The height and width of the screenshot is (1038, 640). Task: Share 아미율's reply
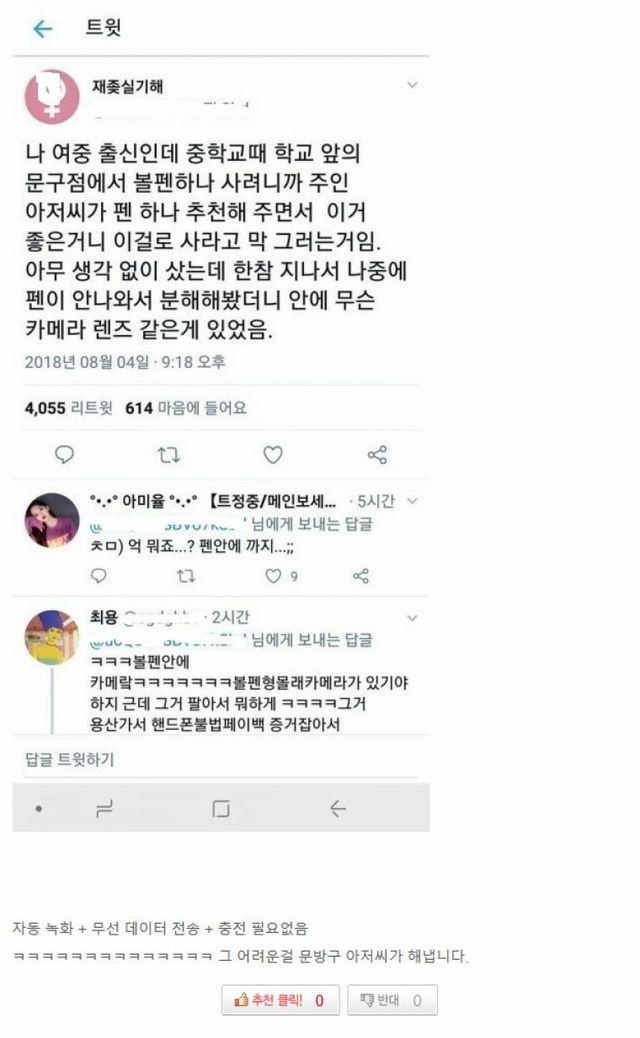[361, 576]
